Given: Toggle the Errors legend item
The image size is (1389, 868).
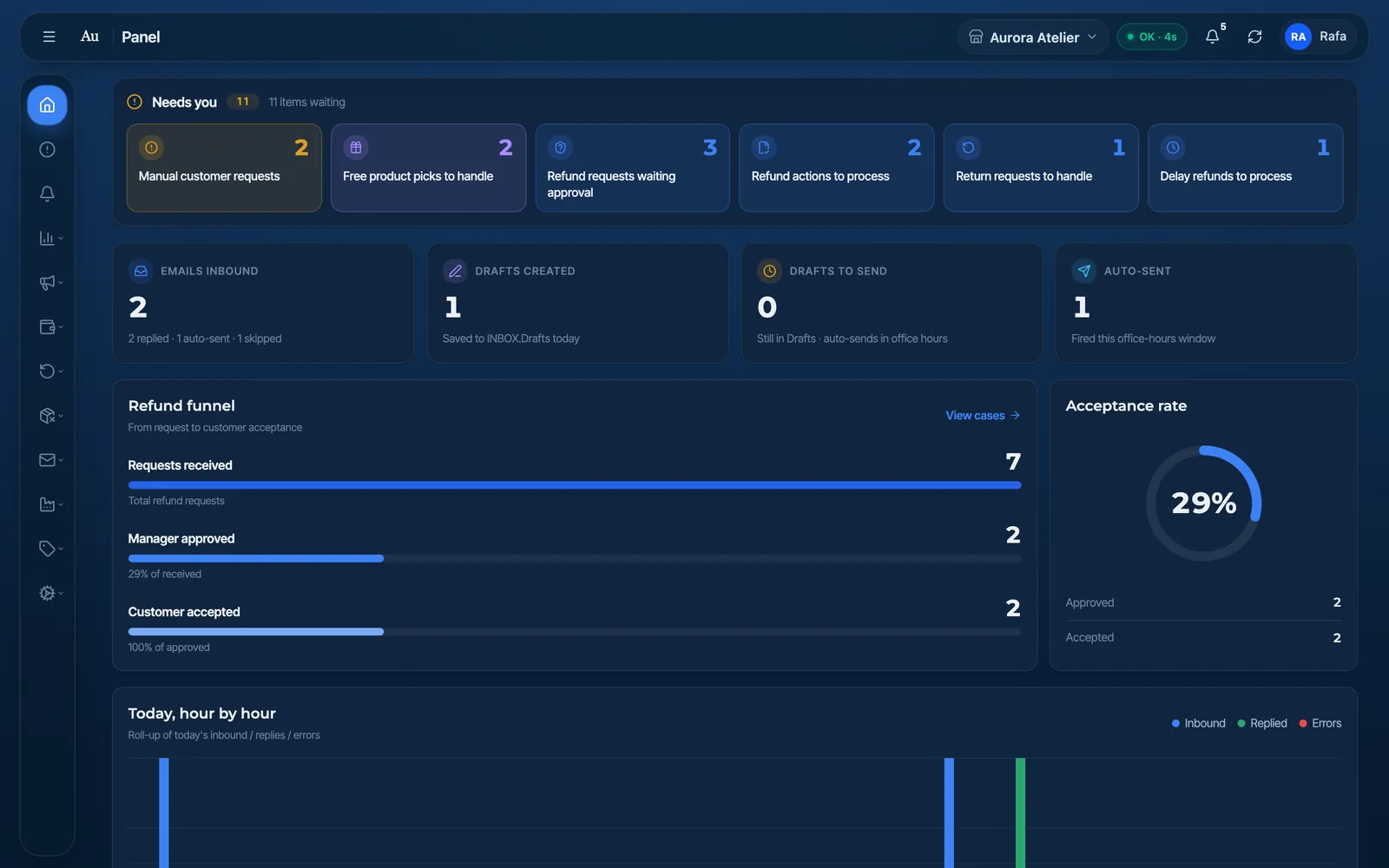Looking at the screenshot, I should [1320, 723].
